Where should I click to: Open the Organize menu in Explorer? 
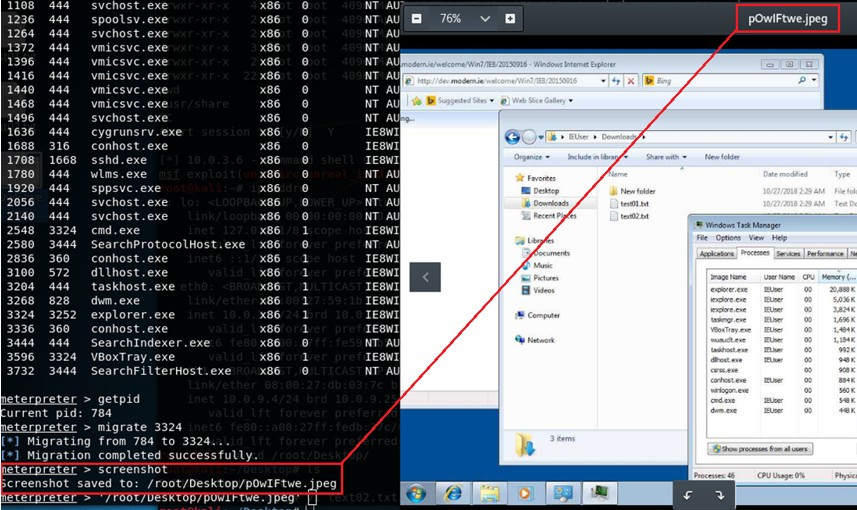click(531, 157)
